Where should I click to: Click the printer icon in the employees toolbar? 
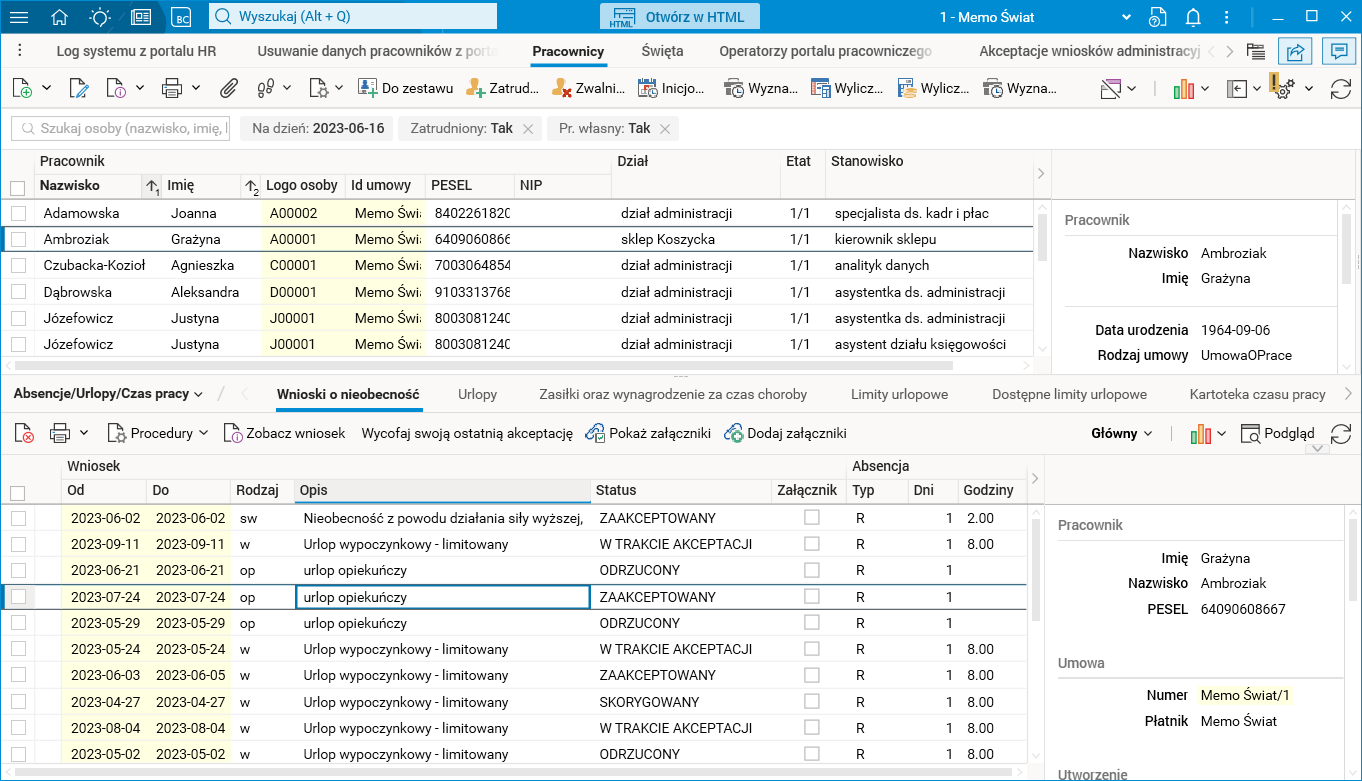coord(171,88)
